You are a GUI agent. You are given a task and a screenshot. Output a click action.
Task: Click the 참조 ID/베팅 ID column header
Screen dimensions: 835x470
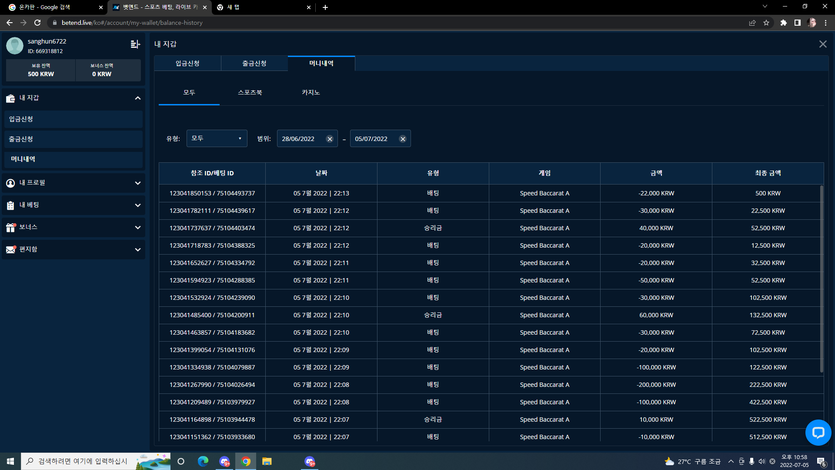pyautogui.click(x=212, y=173)
